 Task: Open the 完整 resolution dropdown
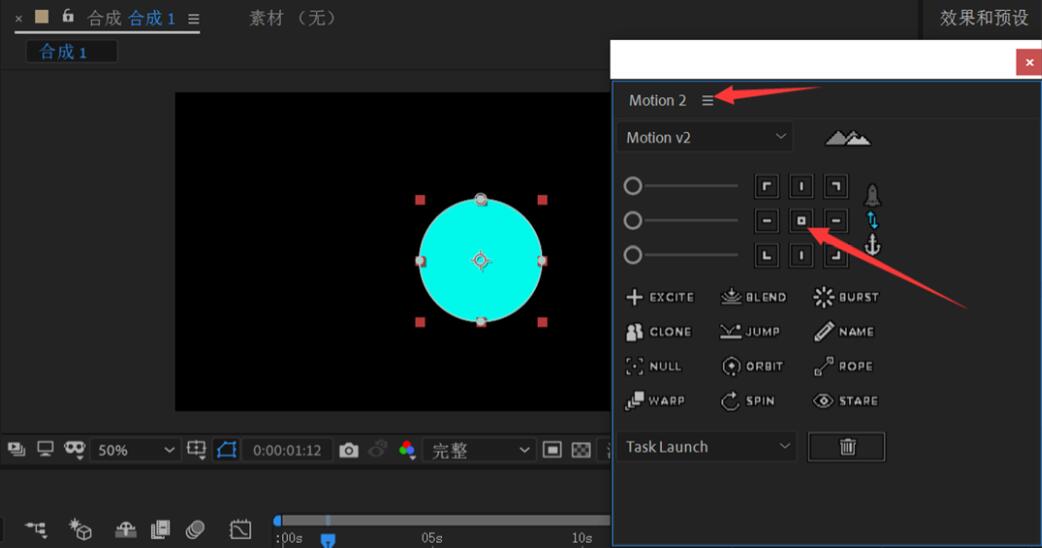click(478, 450)
